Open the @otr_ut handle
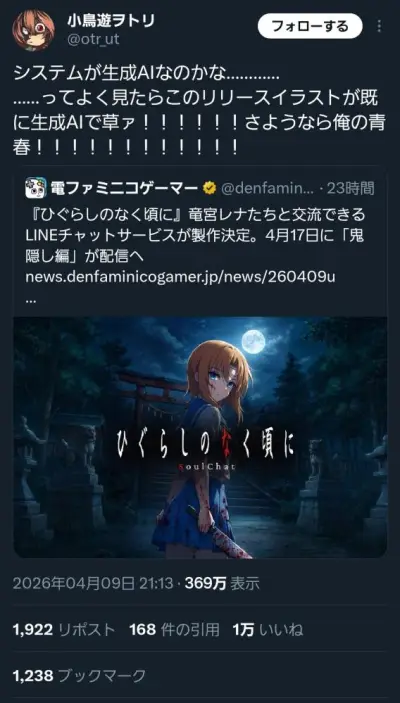The image size is (400, 703). click(x=94, y=39)
